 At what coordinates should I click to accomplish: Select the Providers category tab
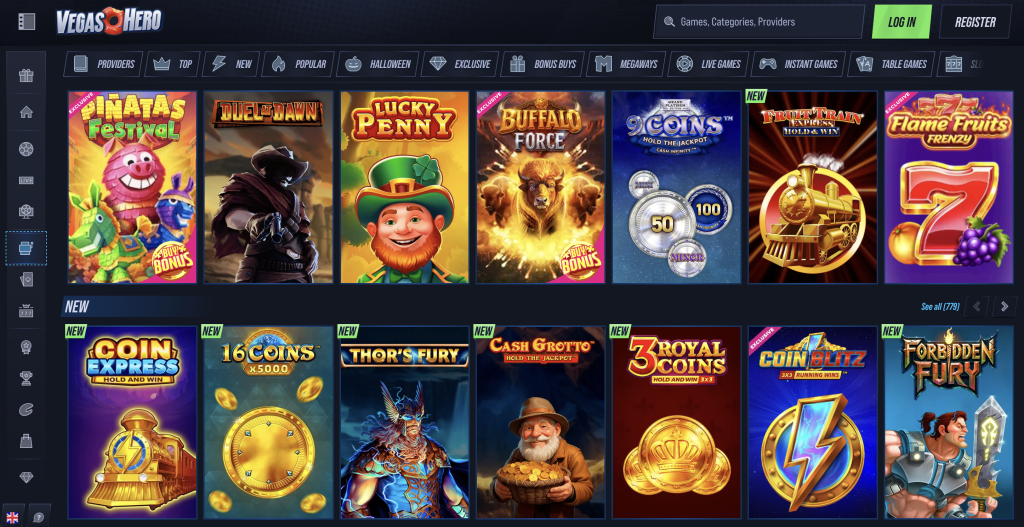(104, 64)
